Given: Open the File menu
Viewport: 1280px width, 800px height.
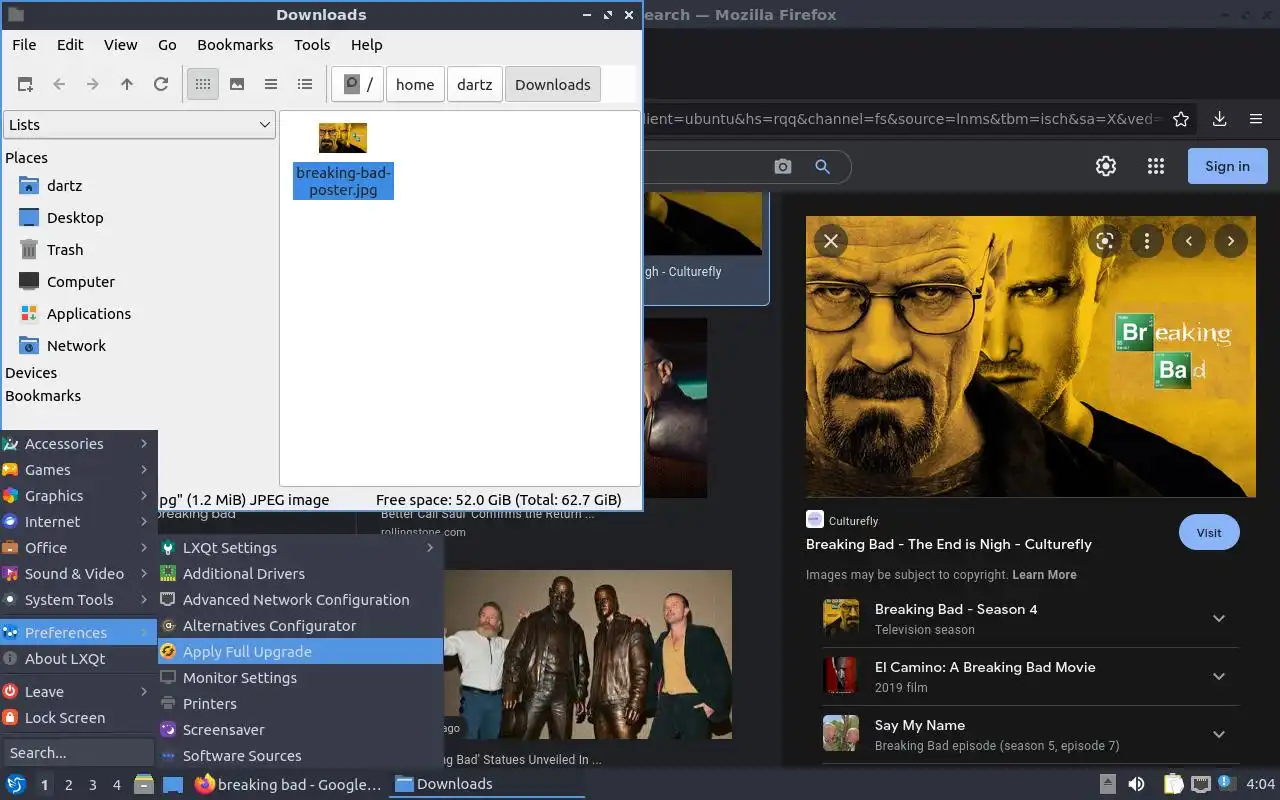Looking at the screenshot, I should (x=24, y=45).
